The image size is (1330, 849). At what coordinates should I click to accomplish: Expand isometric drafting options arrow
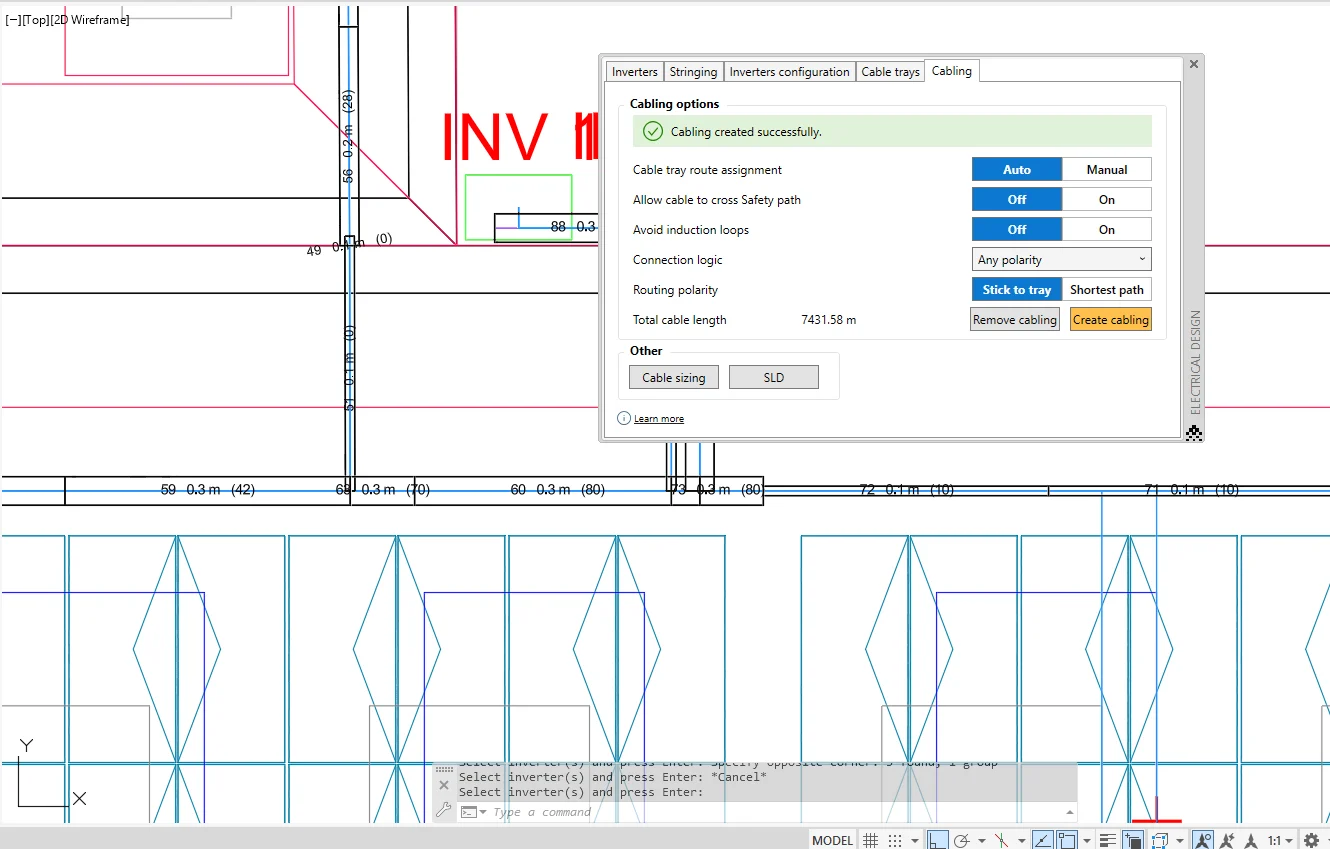click(1022, 840)
